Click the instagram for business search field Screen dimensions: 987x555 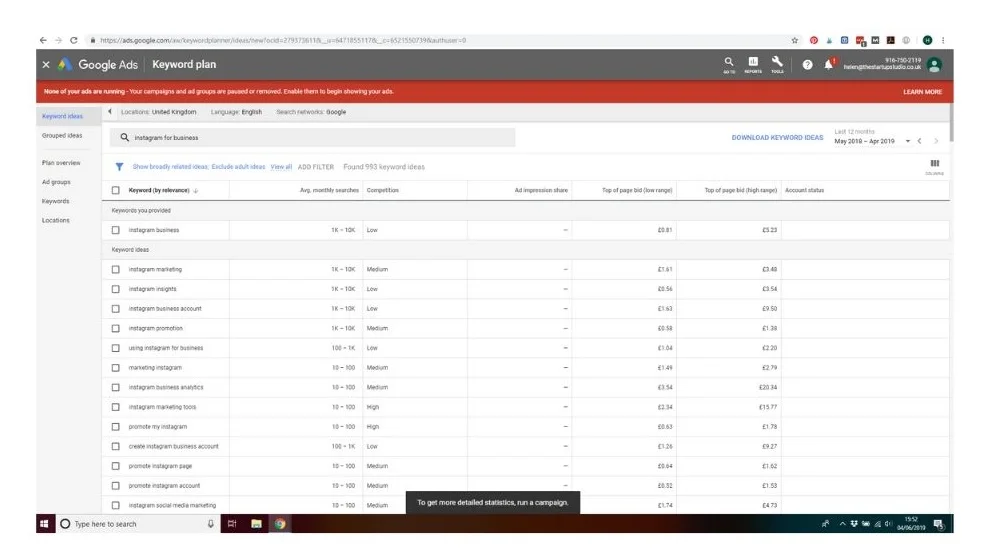pos(312,137)
